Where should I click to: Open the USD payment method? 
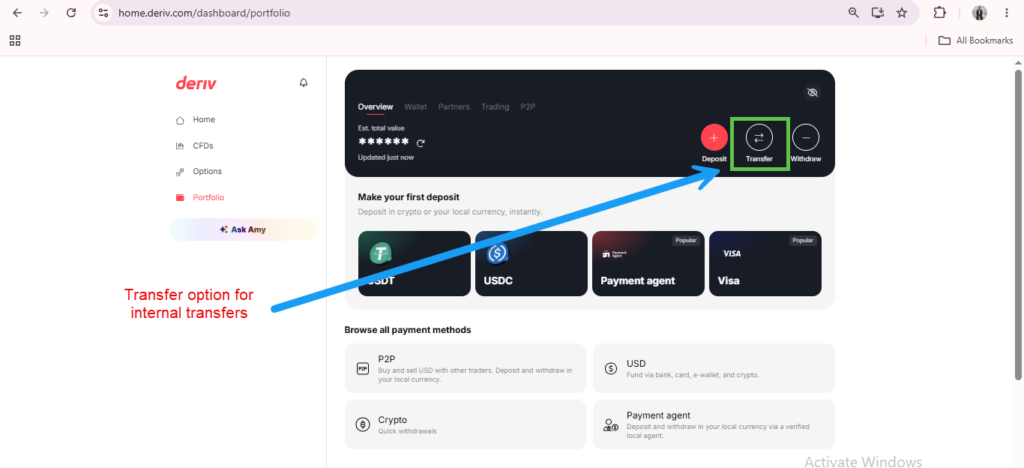pos(714,368)
